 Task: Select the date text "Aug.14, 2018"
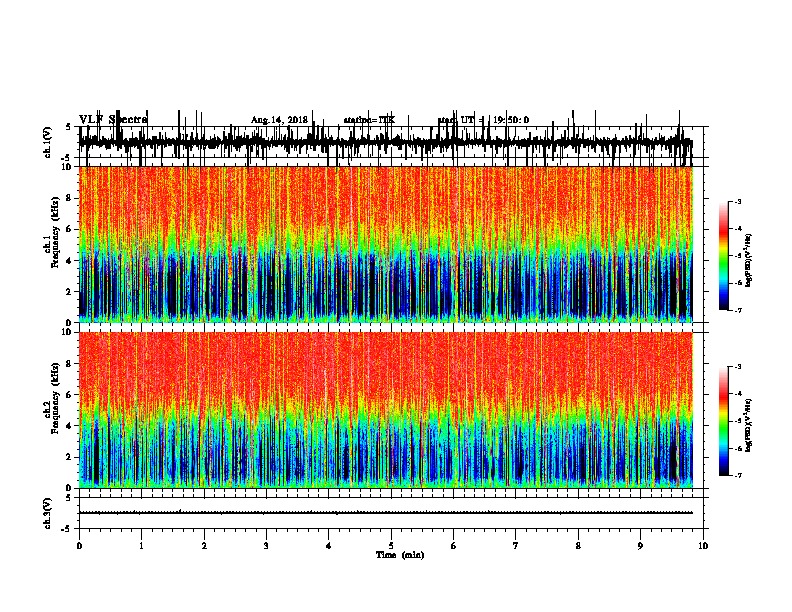click(x=279, y=120)
